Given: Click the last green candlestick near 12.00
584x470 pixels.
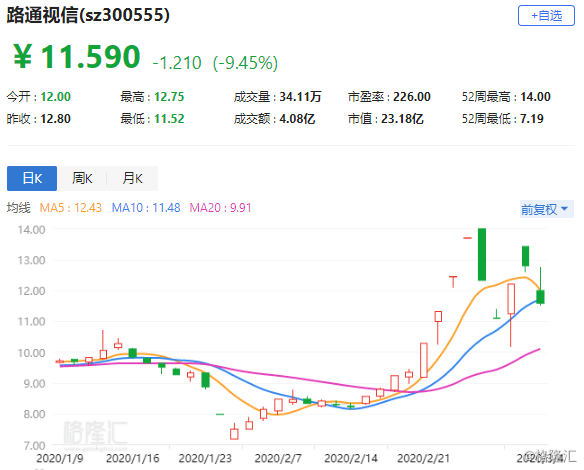Looking at the screenshot, I should 540,297.
